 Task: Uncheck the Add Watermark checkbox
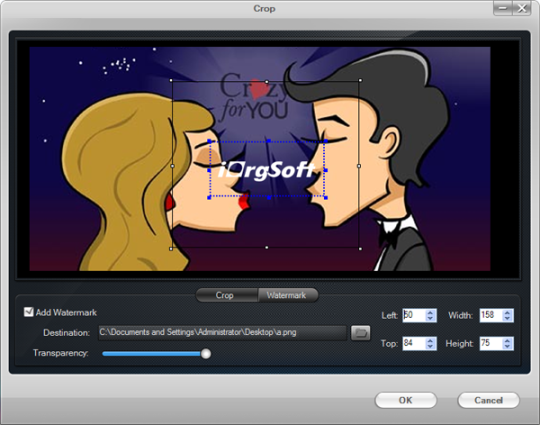[28, 312]
